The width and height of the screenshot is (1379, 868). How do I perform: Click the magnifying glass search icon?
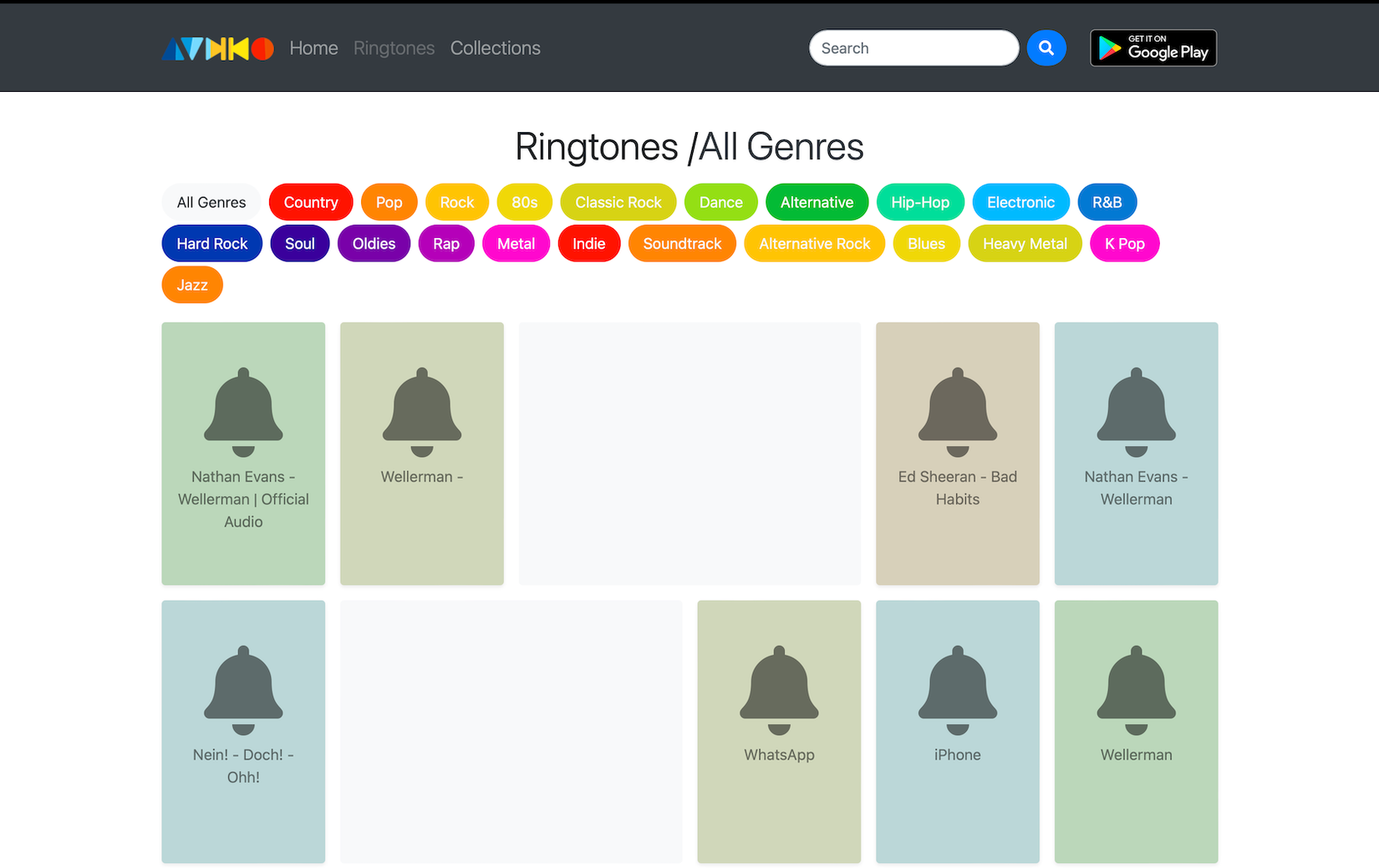[x=1046, y=48]
